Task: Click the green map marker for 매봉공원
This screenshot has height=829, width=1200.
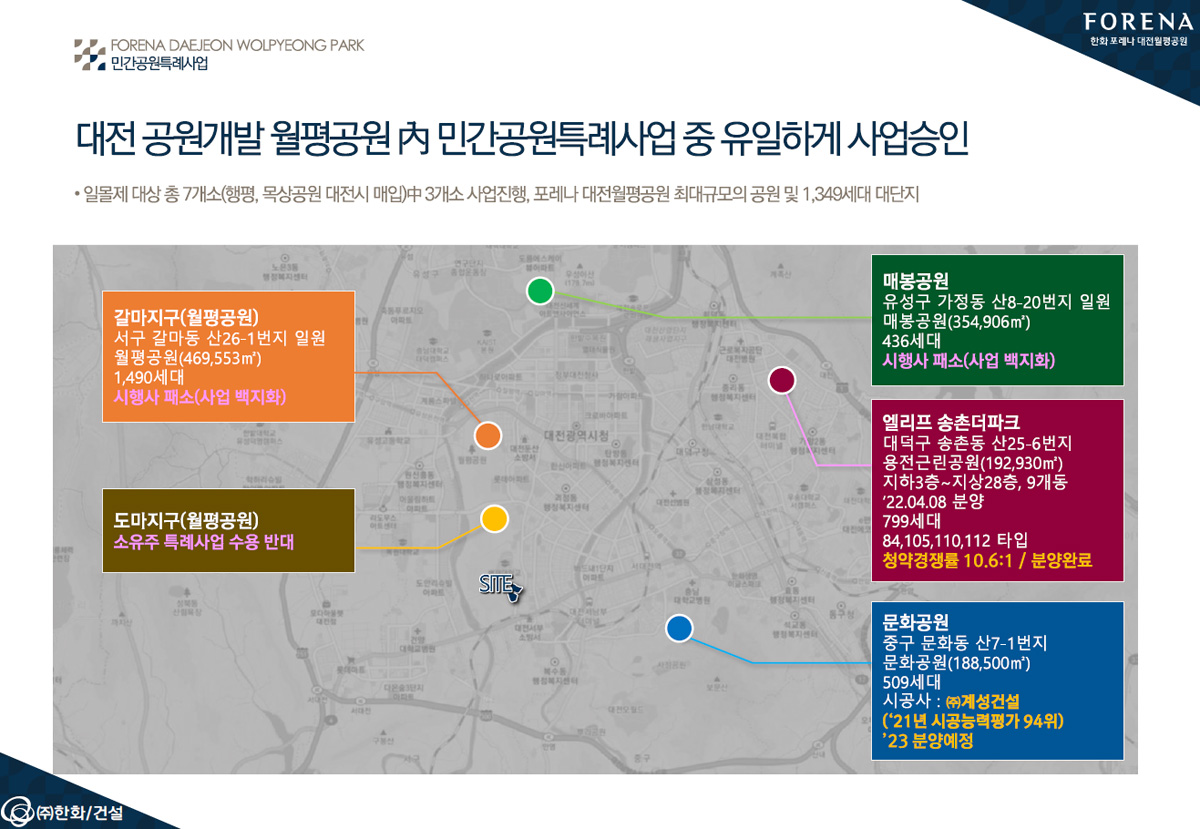Action: click(540, 291)
